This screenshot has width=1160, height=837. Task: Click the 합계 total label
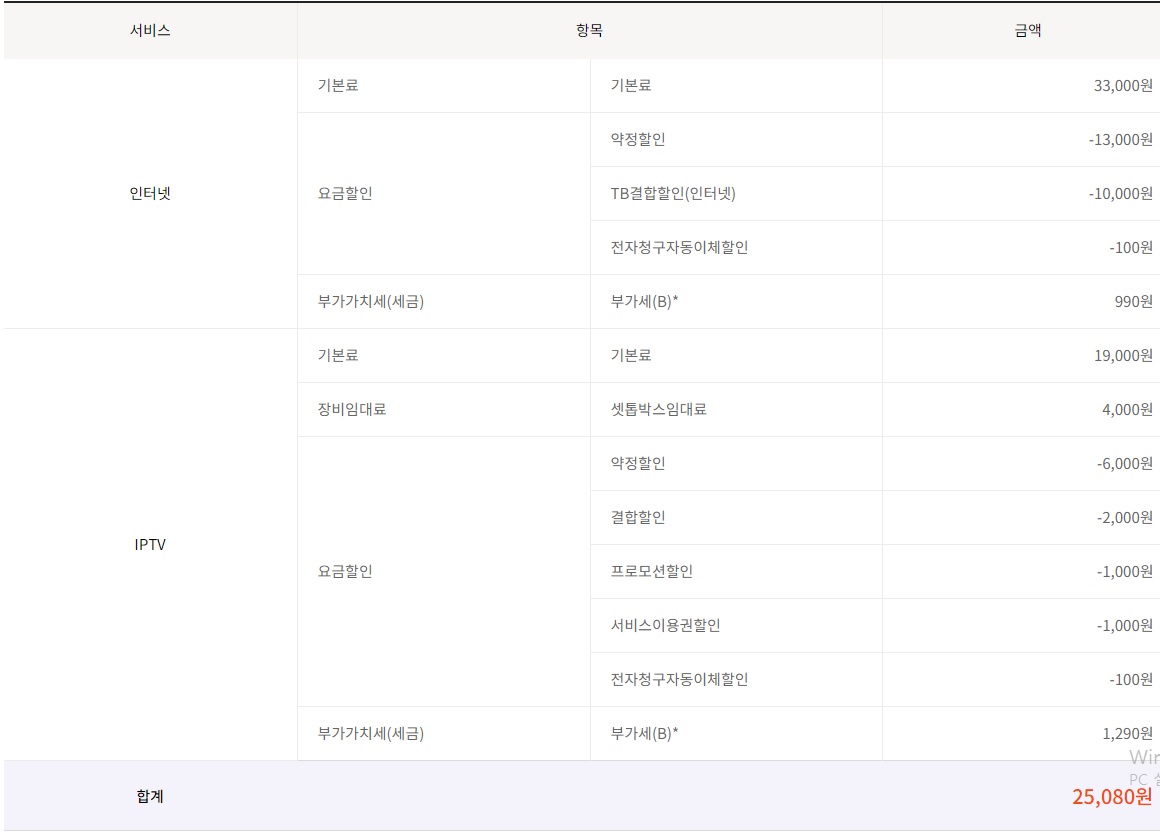[150, 797]
